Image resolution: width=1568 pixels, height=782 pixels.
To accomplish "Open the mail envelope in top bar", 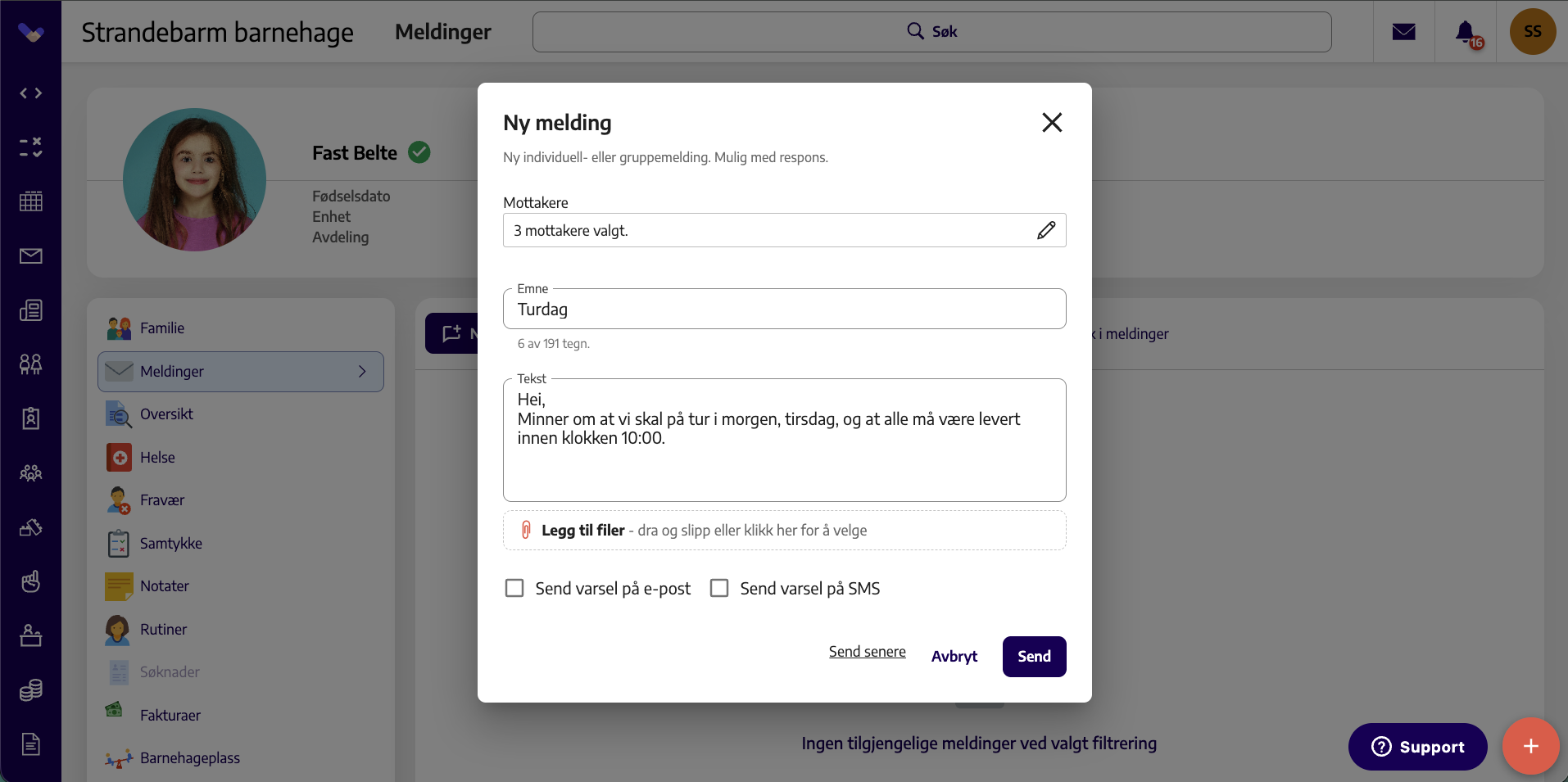I will [1404, 32].
